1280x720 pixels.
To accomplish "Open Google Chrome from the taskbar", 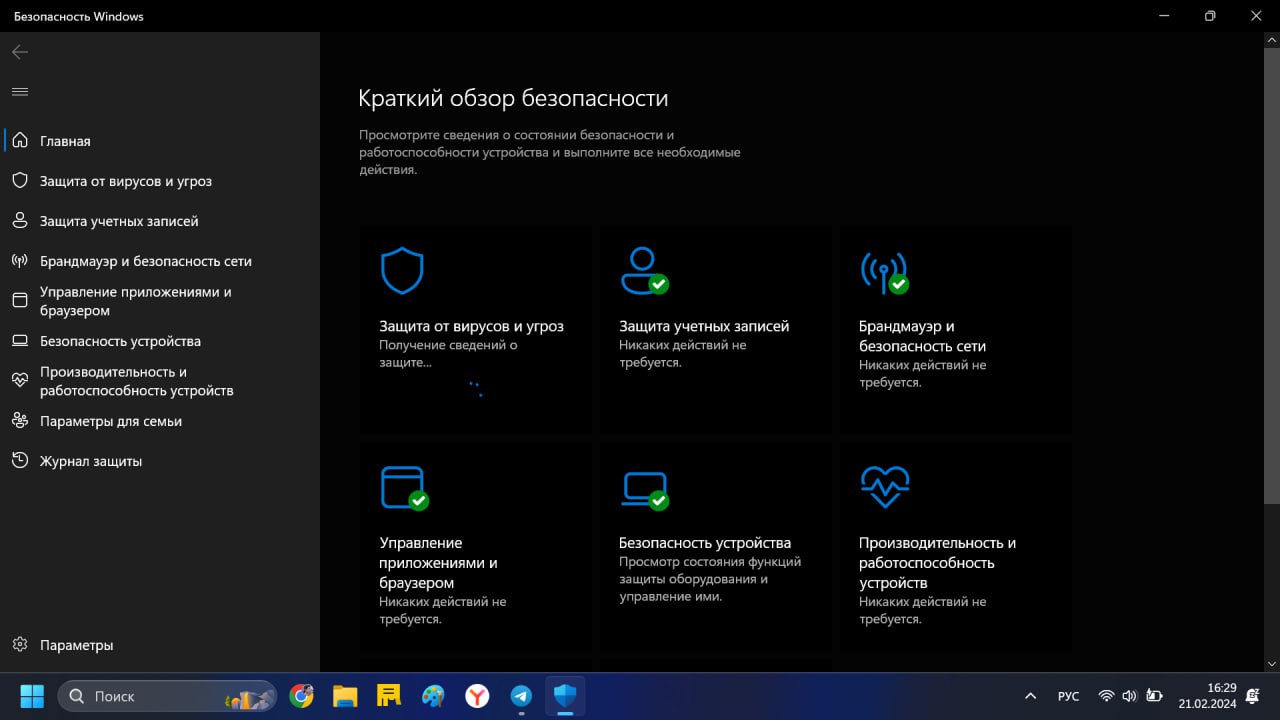I will point(301,696).
